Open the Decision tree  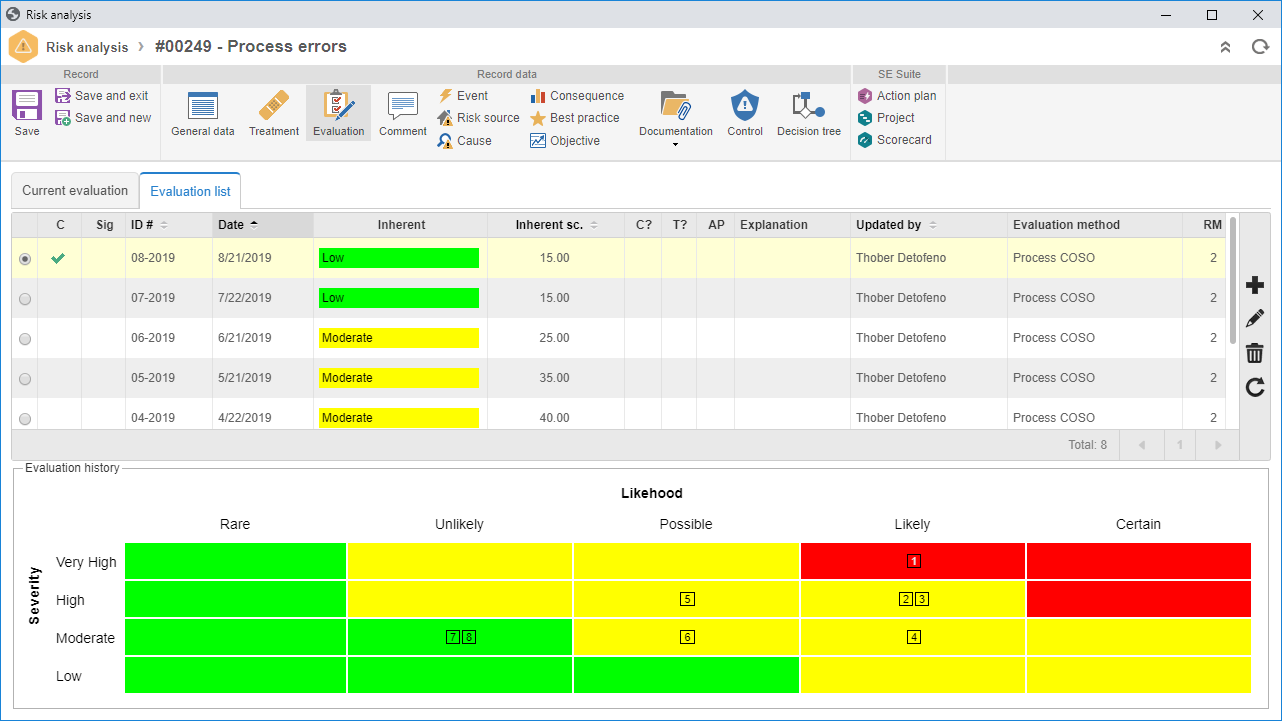[x=809, y=114]
